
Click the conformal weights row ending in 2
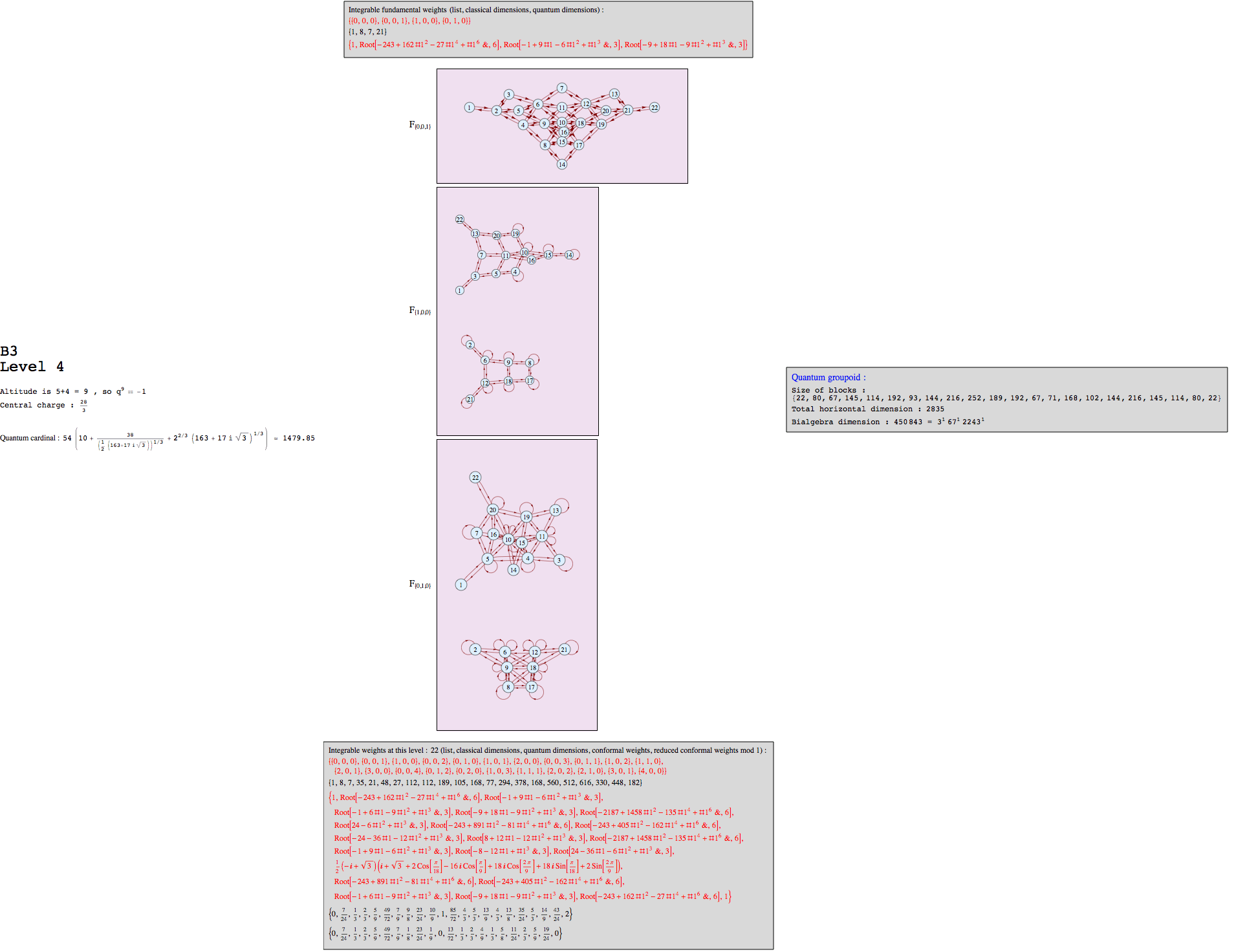(451, 914)
